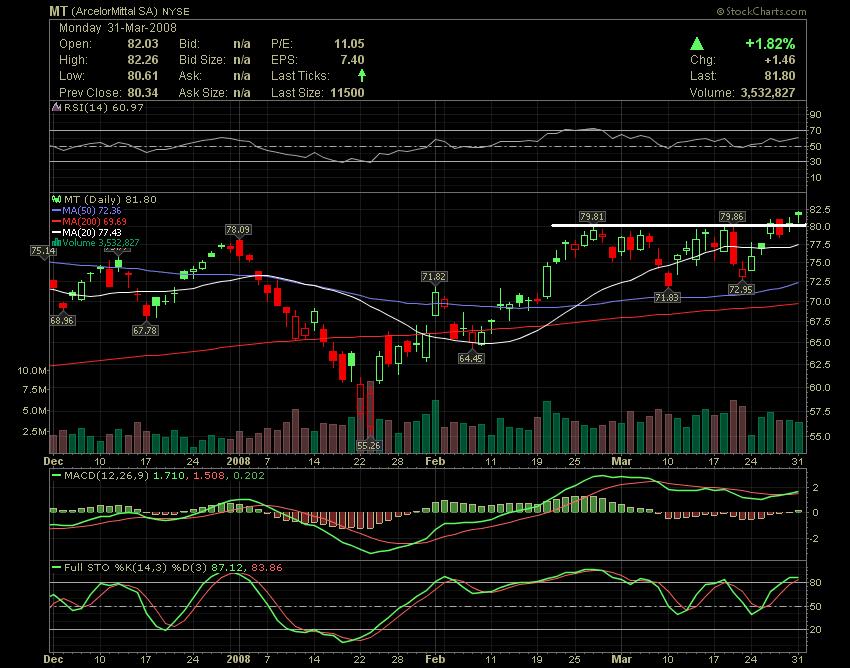850x668 pixels.
Task: Click the RSI axis label 90
Action: tap(816, 115)
